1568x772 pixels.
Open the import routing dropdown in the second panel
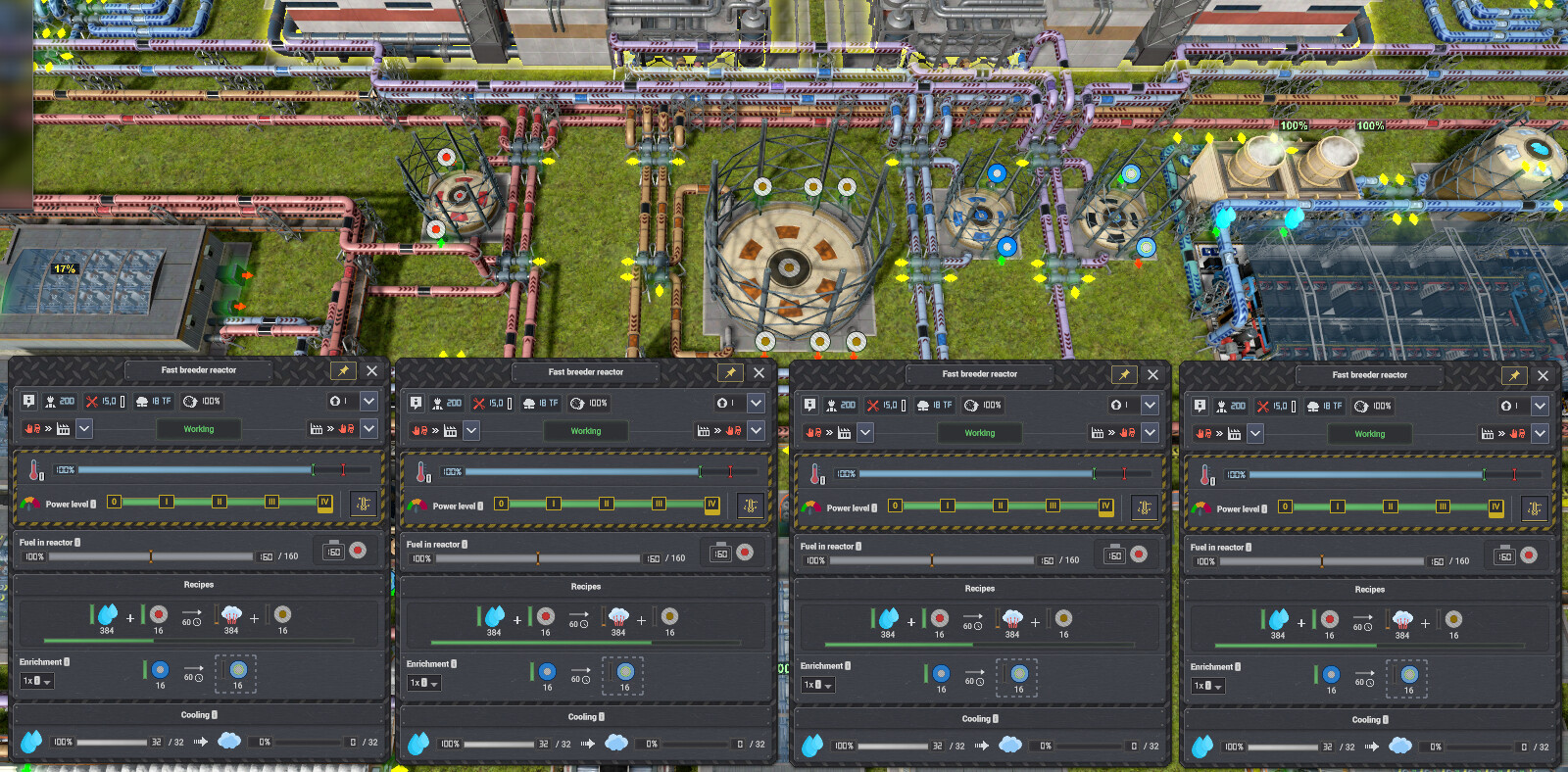471,430
